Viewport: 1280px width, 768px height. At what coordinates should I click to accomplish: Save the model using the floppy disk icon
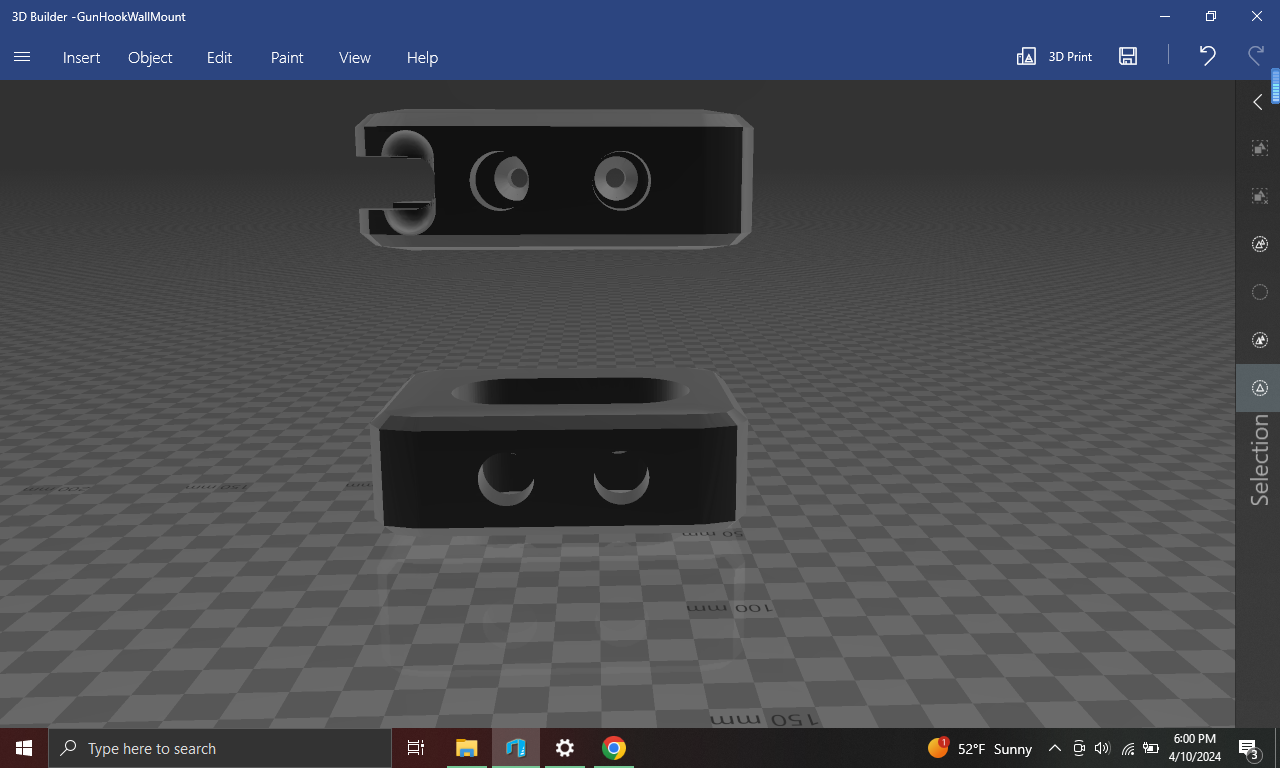(x=1128, y=57)
